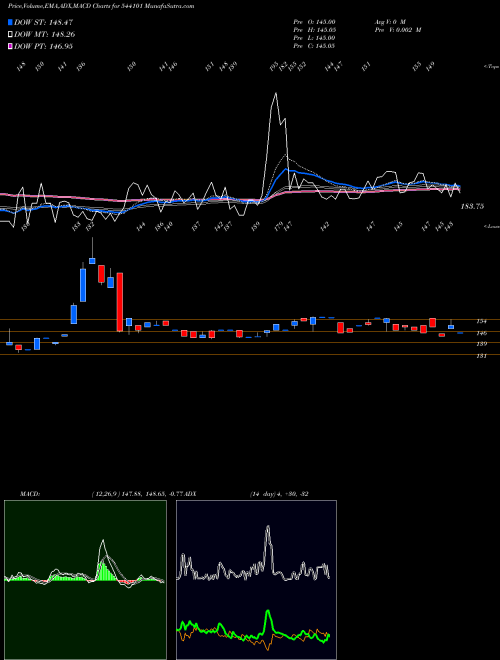The width and height of the screenshot is (500, 660).
Task: Select the 'DOW ST: 148.47' legend text
Action: coord(44,22)
